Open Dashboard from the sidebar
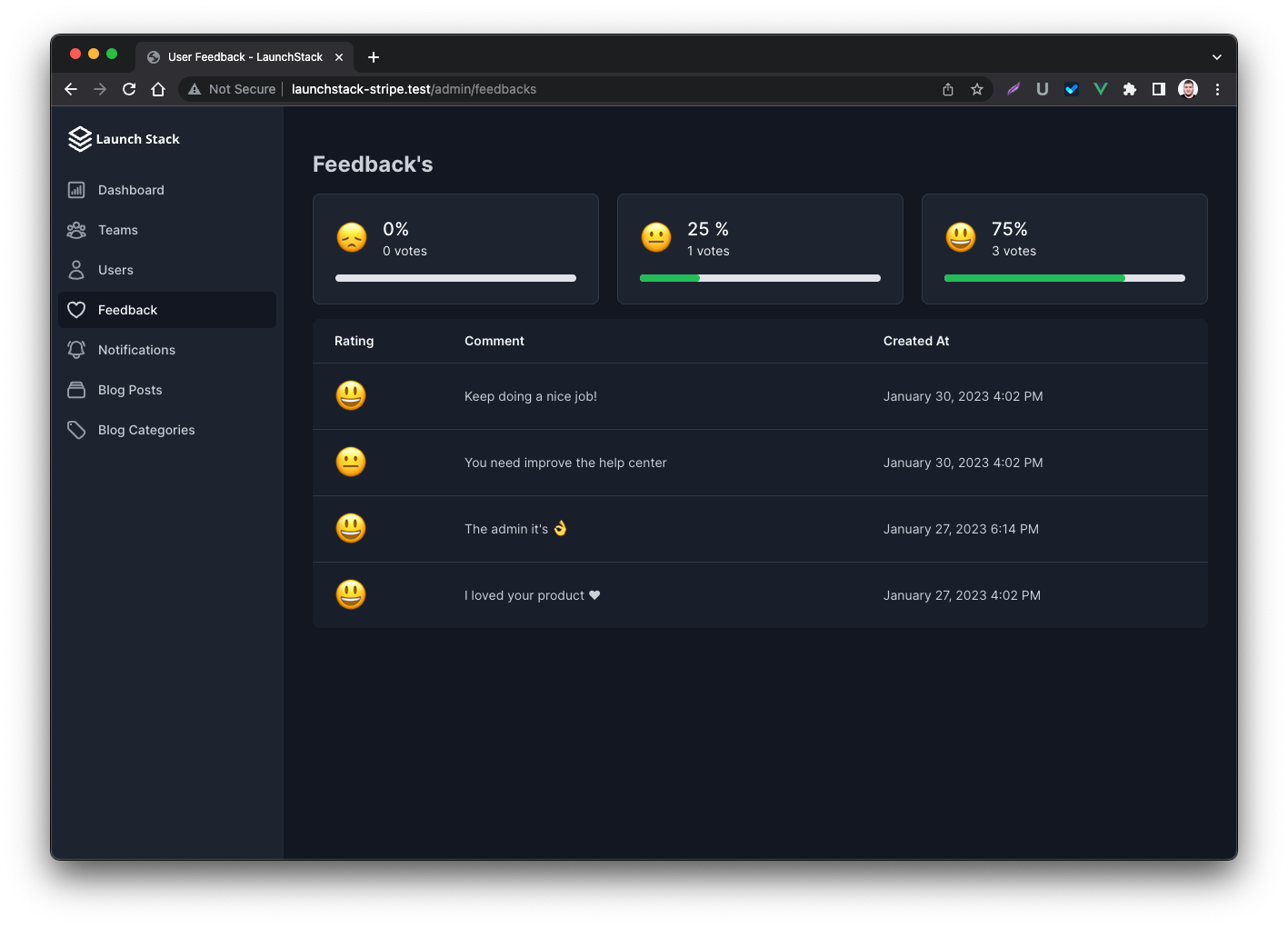The width and height of the screenshot is (1288, 927). [131, 190]
